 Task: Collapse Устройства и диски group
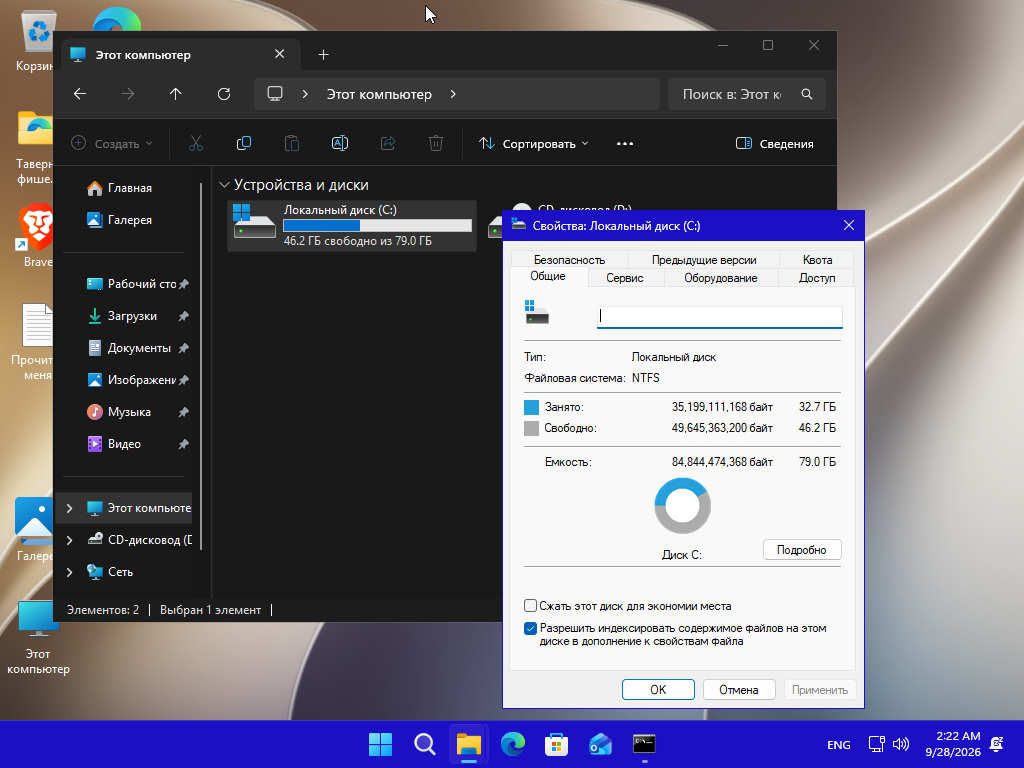224,185
